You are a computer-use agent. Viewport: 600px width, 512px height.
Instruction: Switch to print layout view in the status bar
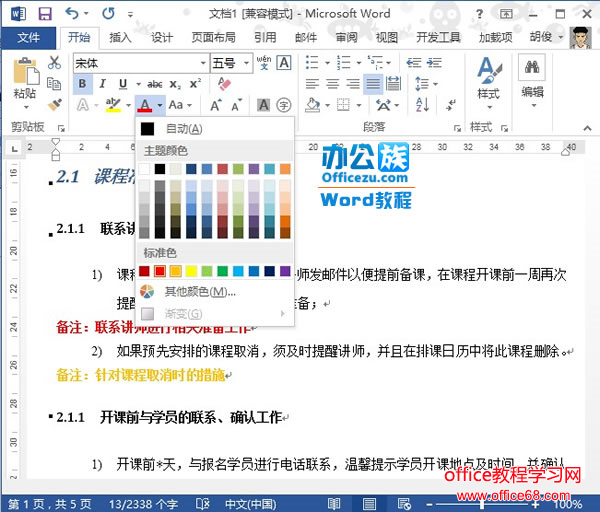click(x=369, y=504)
